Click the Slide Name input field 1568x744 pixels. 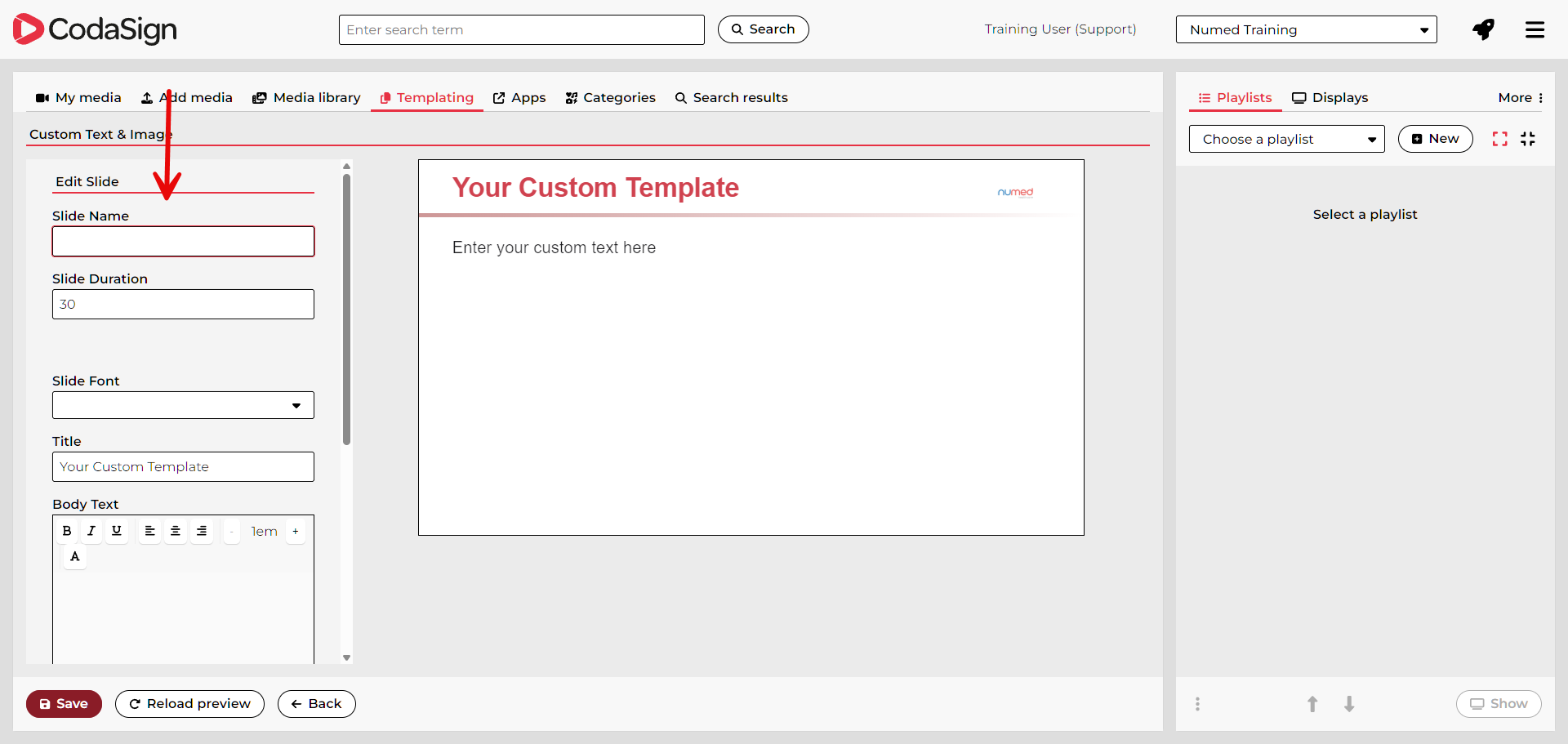coord(183,242)
